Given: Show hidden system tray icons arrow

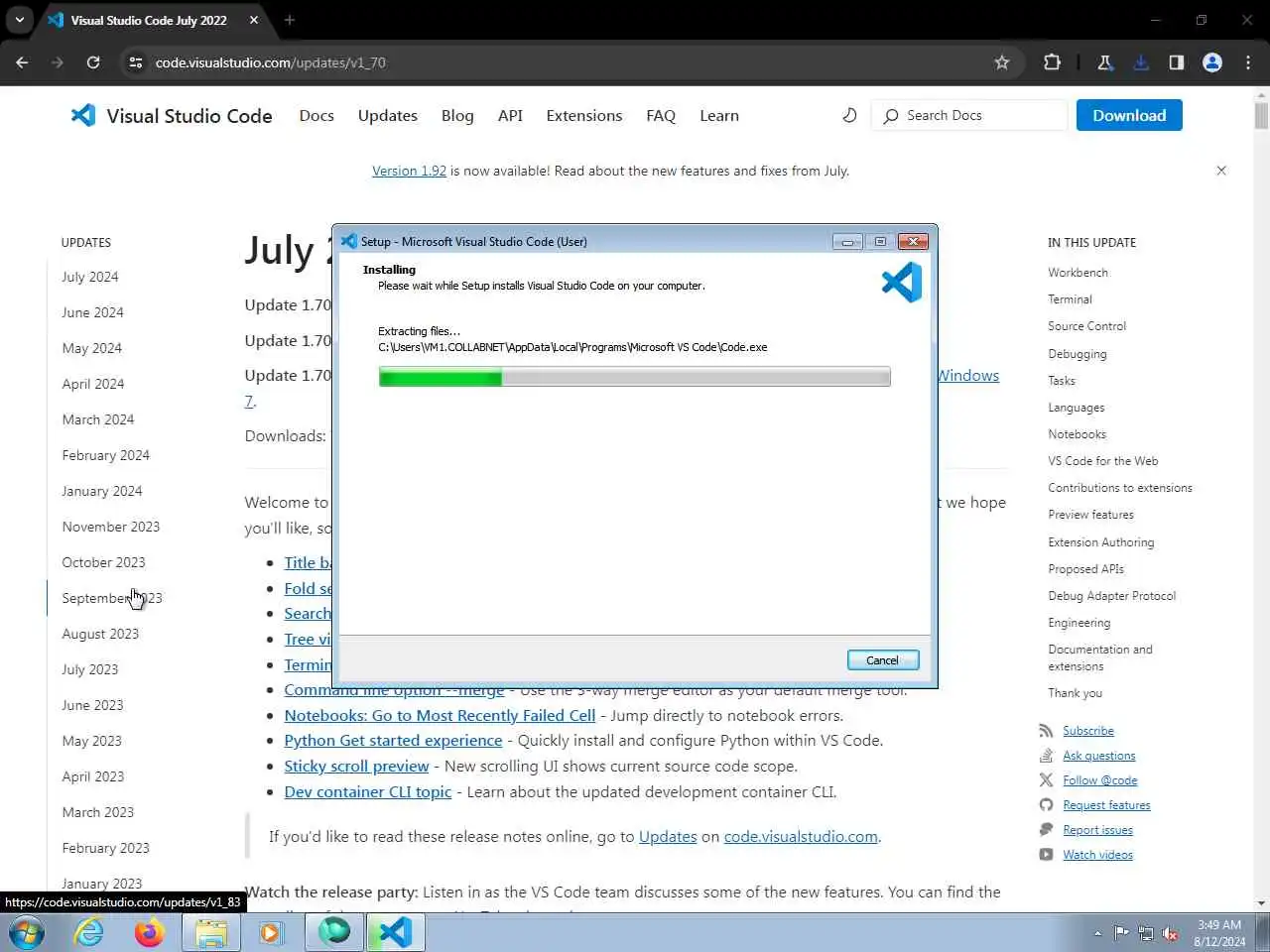Looking at the screenshot, I should (1097, 933).
